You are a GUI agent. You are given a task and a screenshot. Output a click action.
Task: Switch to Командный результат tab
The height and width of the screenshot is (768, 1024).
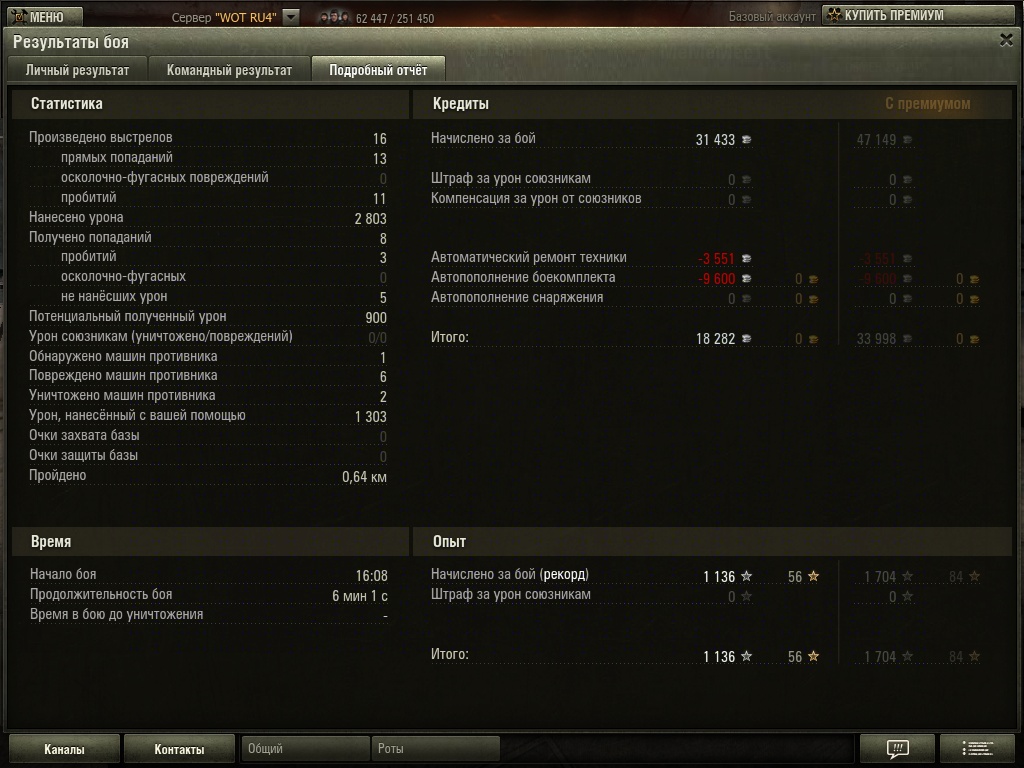tap(229, 70)
